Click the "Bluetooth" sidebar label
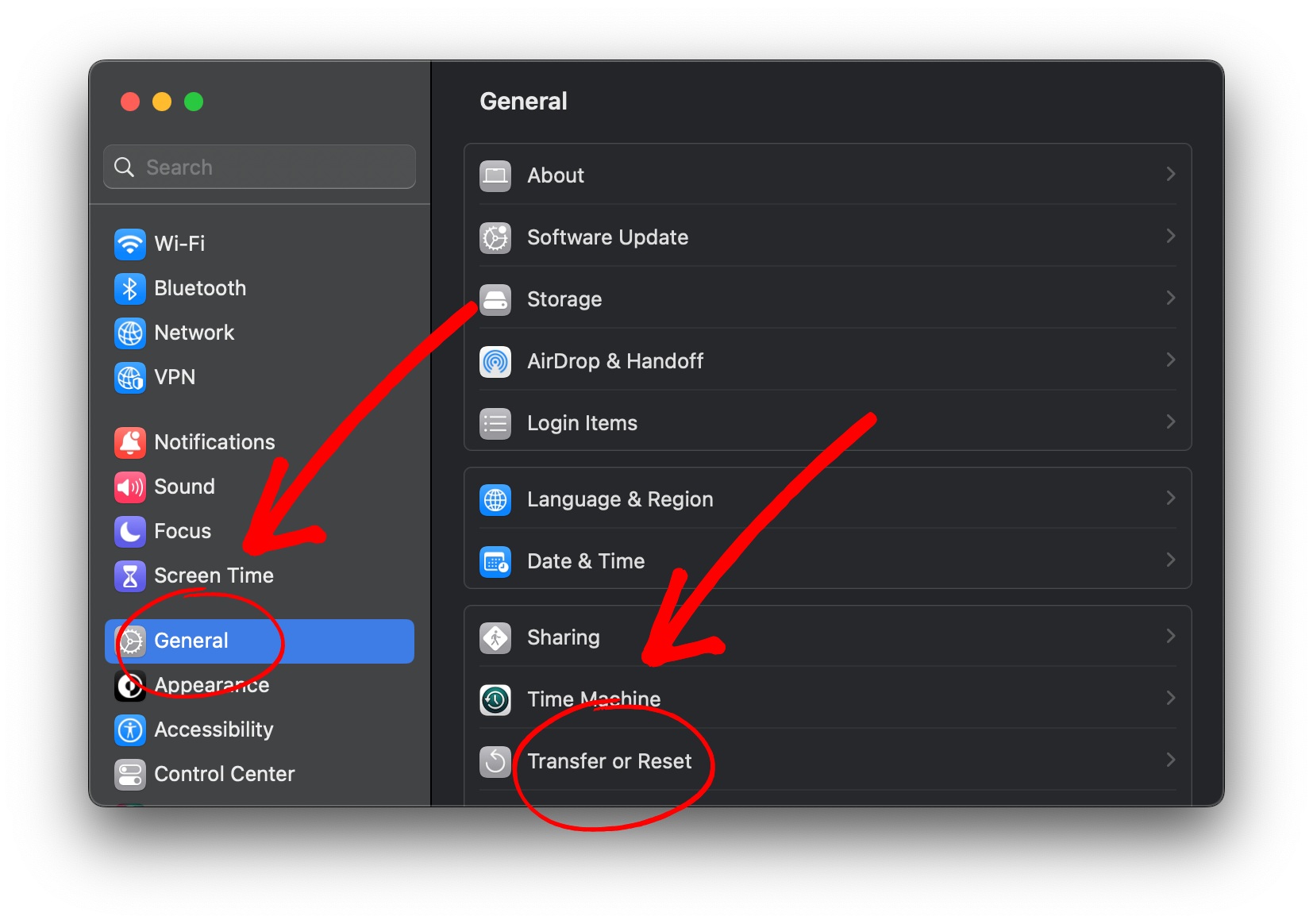 [x=200, y=288]
